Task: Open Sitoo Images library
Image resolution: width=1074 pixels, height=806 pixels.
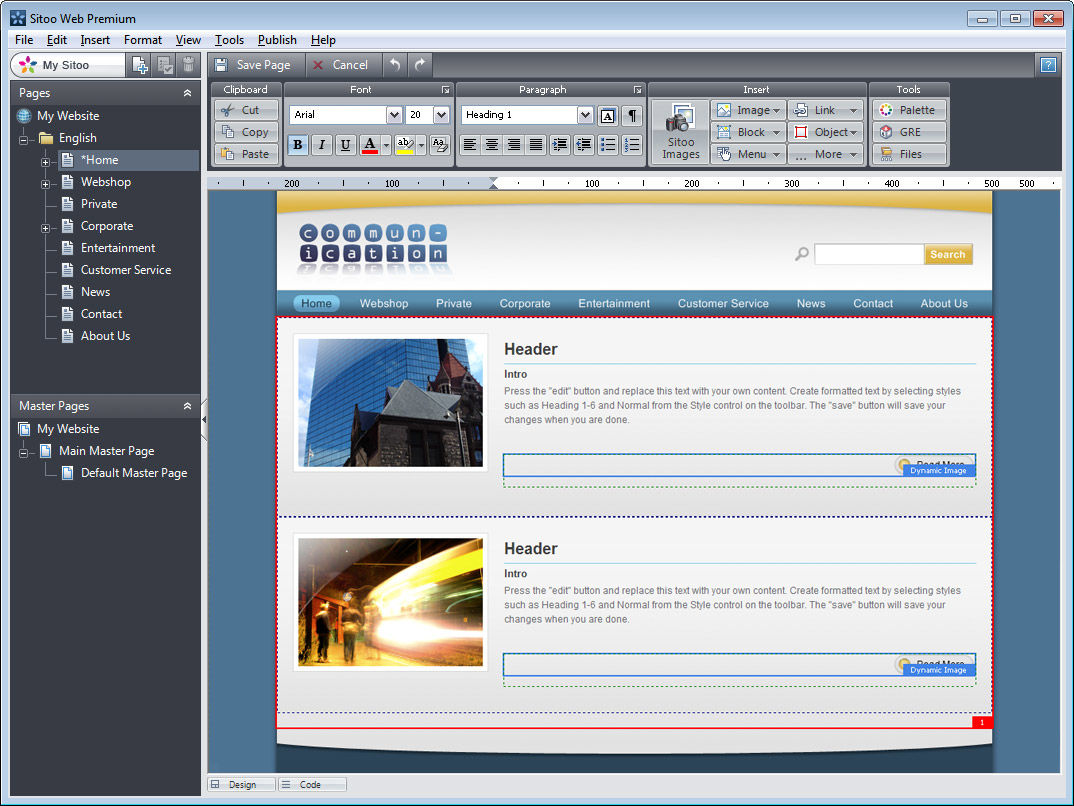Action: [x=680, y=132]
